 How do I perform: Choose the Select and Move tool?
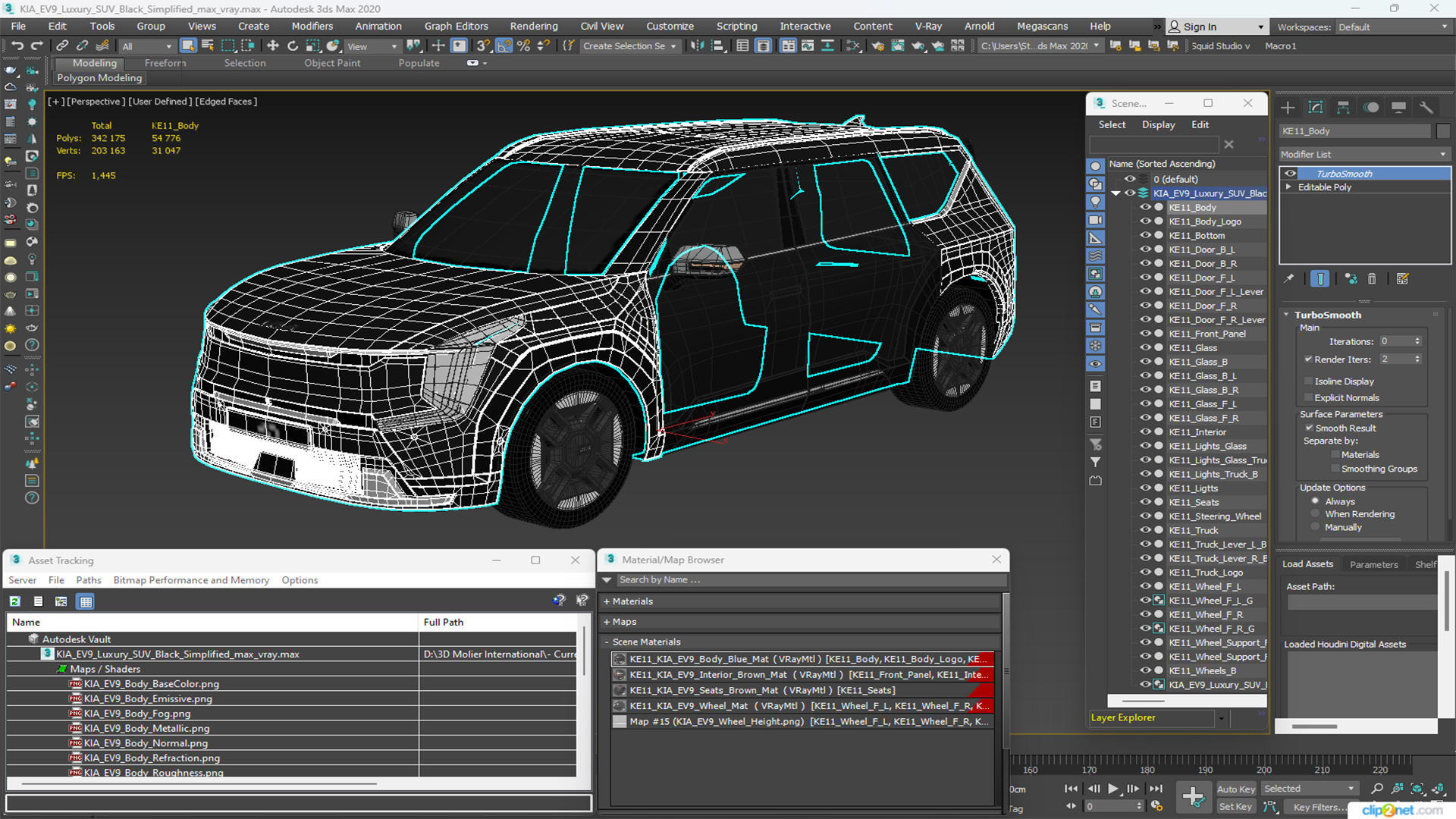pyautogui.click(x=273, y=46)
